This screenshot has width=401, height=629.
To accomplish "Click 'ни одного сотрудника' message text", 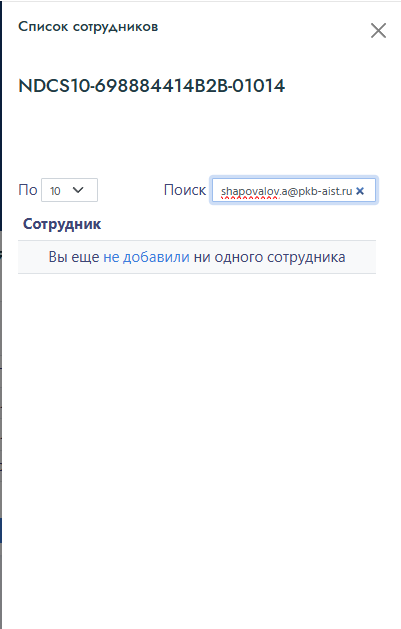I will 269,257.
